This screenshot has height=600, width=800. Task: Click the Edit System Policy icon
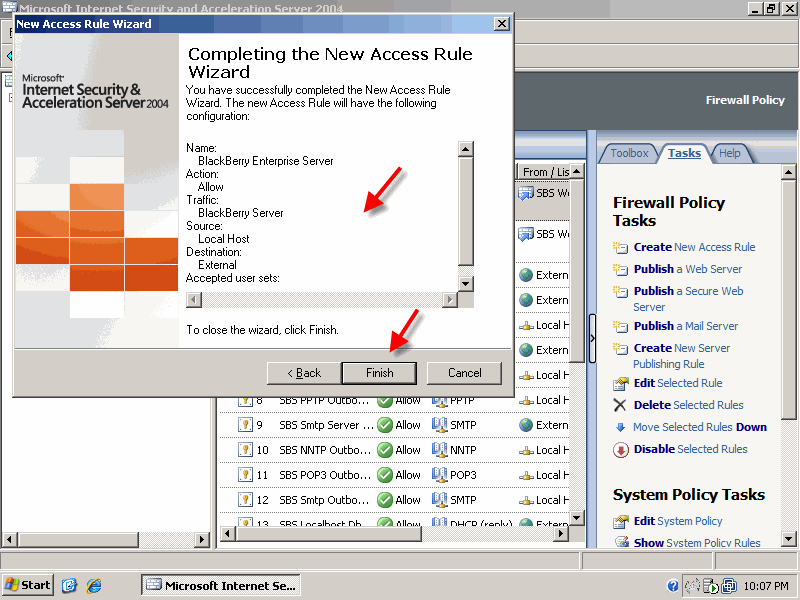pyautogui.click(x=620, y=521)
